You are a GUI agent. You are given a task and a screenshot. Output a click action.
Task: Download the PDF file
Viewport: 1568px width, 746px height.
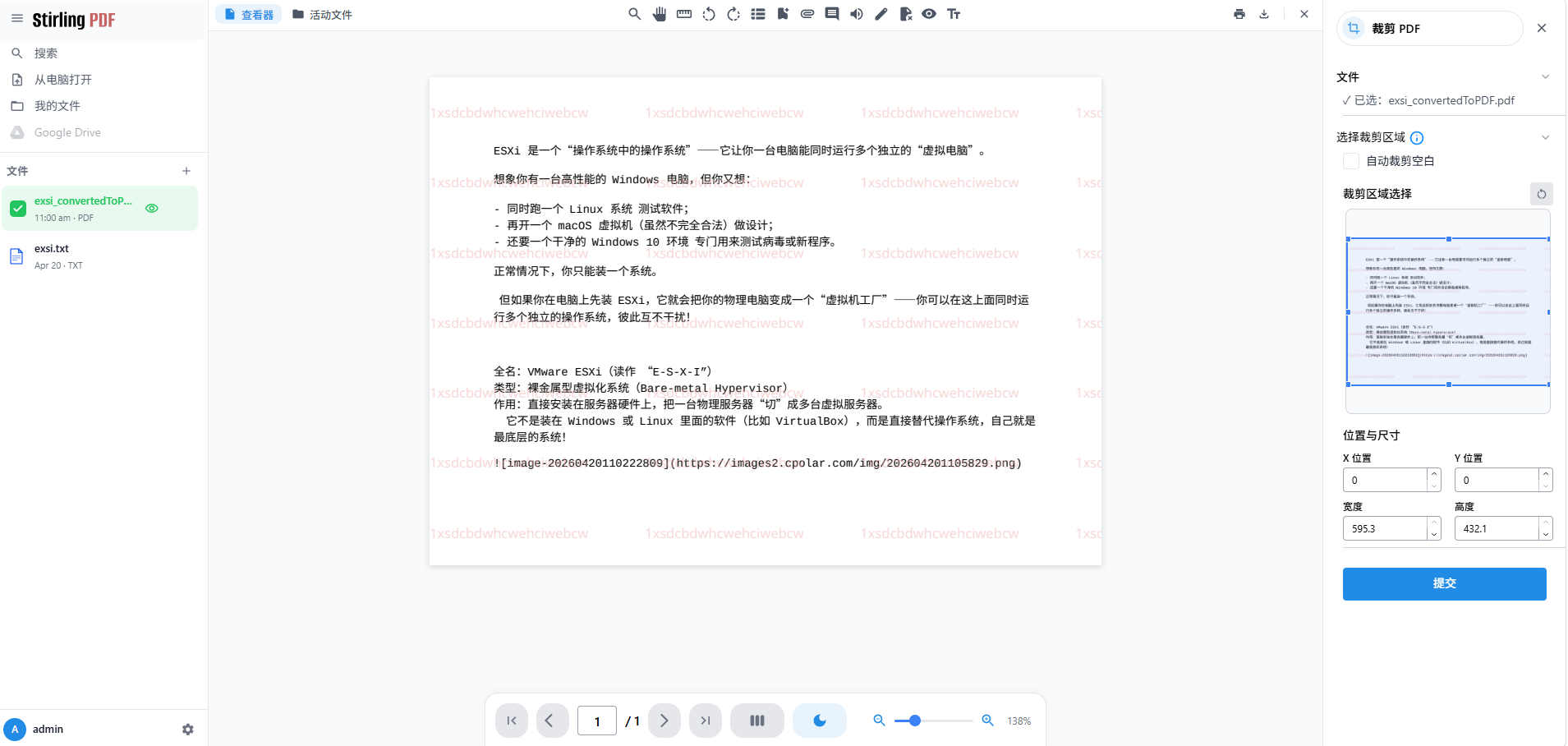tap(1264, 14)
